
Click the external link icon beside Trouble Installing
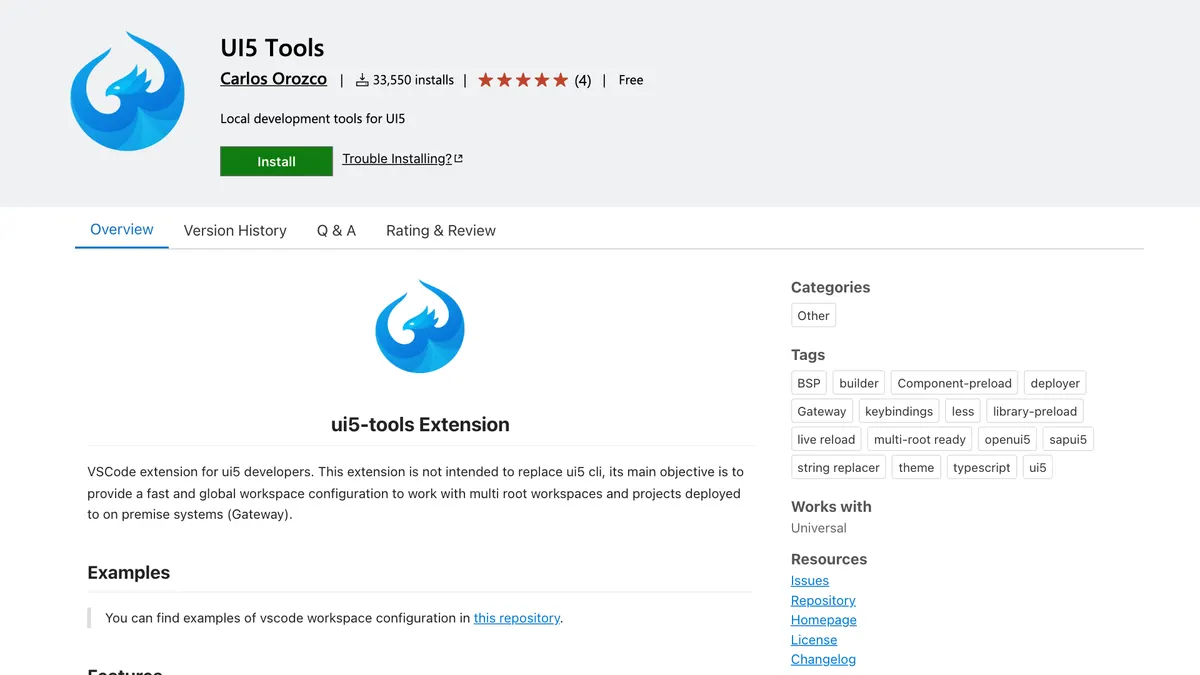458,159
